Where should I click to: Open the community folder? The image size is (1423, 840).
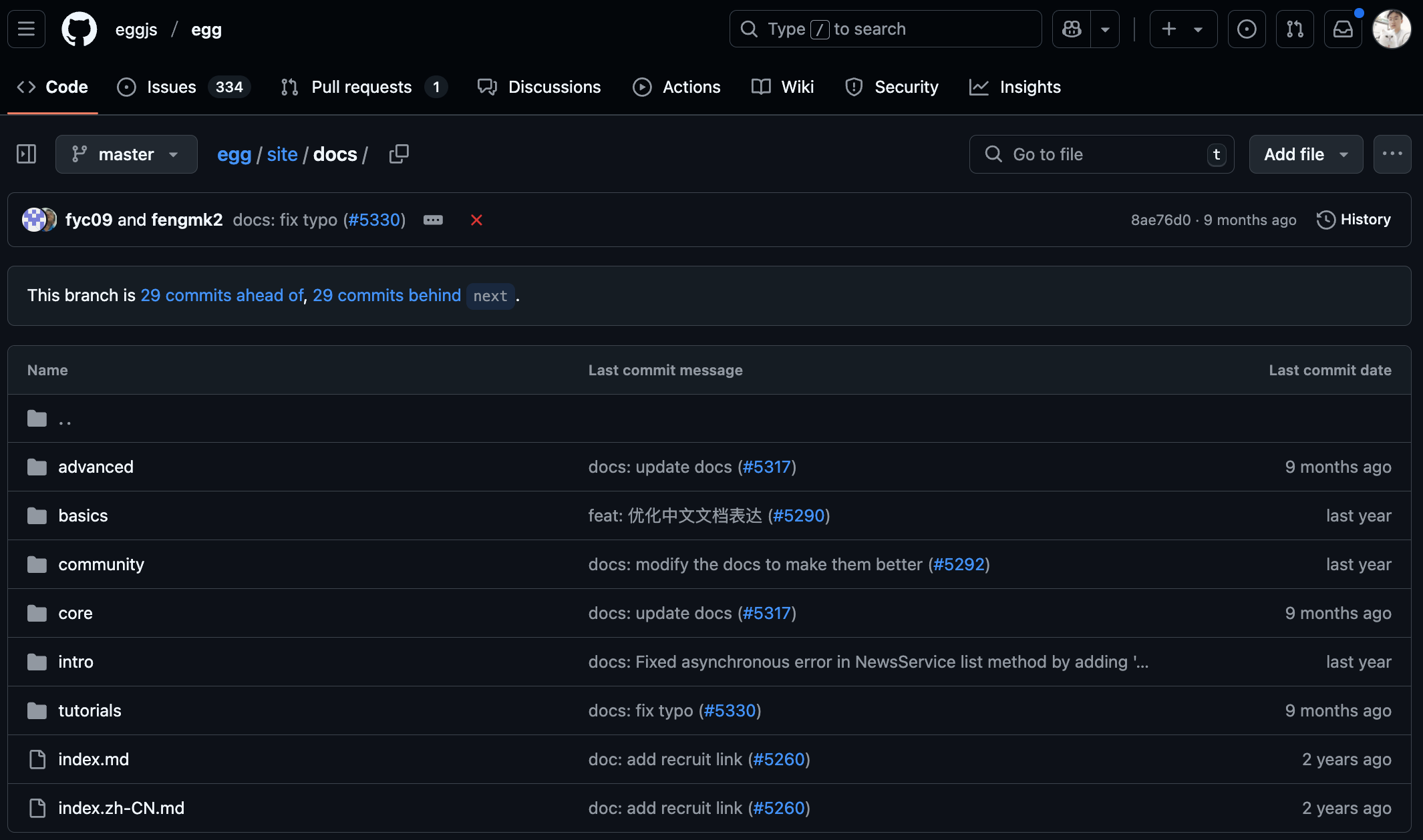pyautogui.click(x=101, y=564)
